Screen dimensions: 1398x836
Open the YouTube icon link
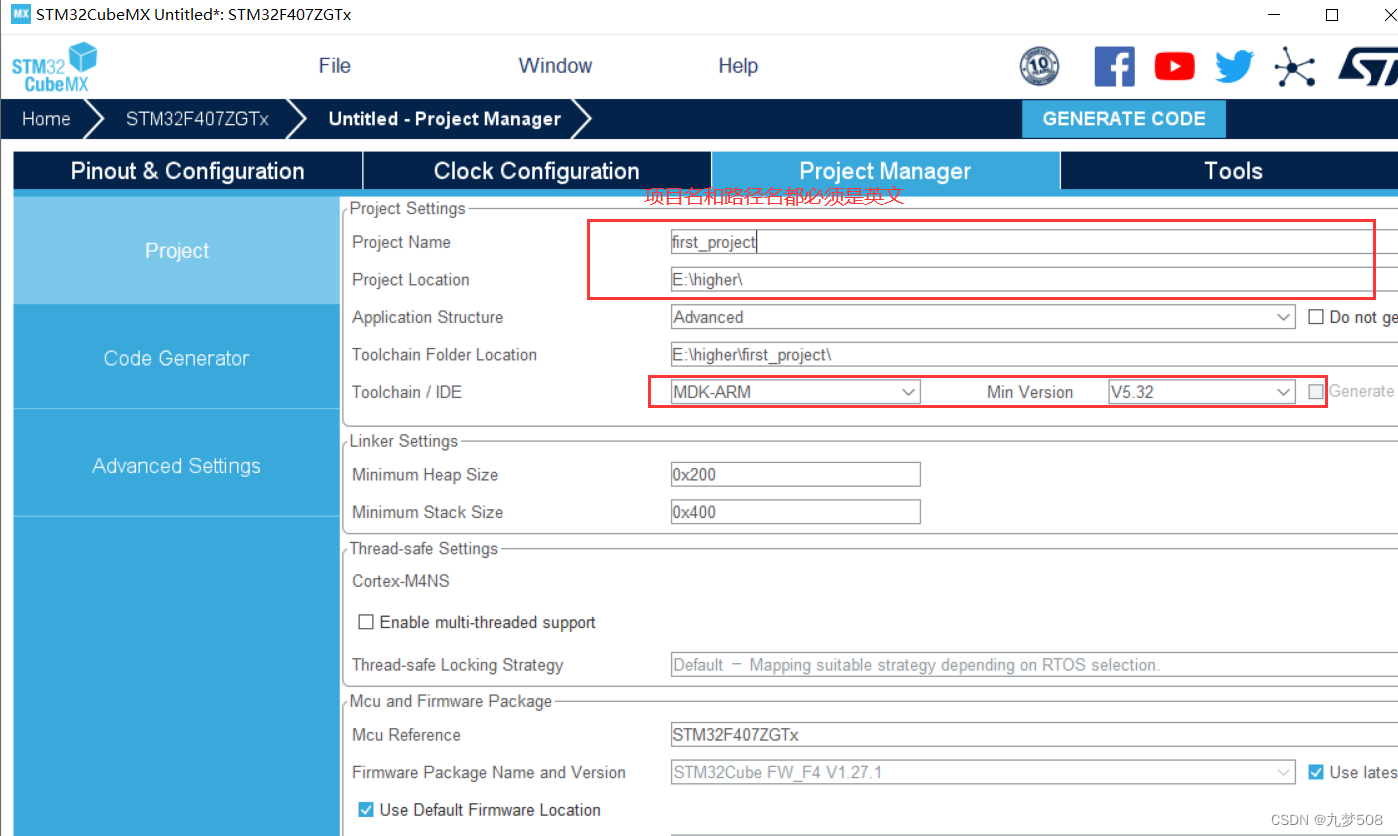1174,67
